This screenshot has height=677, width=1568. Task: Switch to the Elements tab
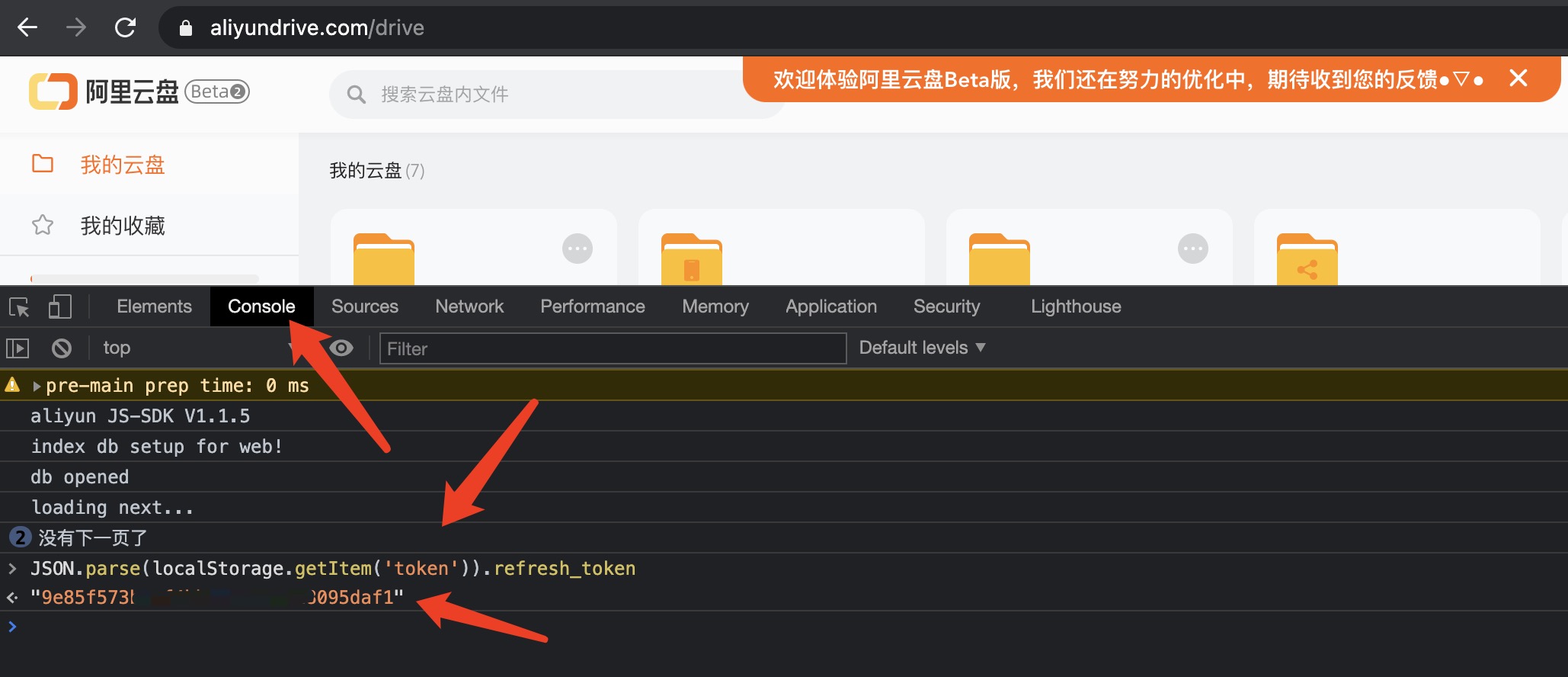click(x=154, y=306)
